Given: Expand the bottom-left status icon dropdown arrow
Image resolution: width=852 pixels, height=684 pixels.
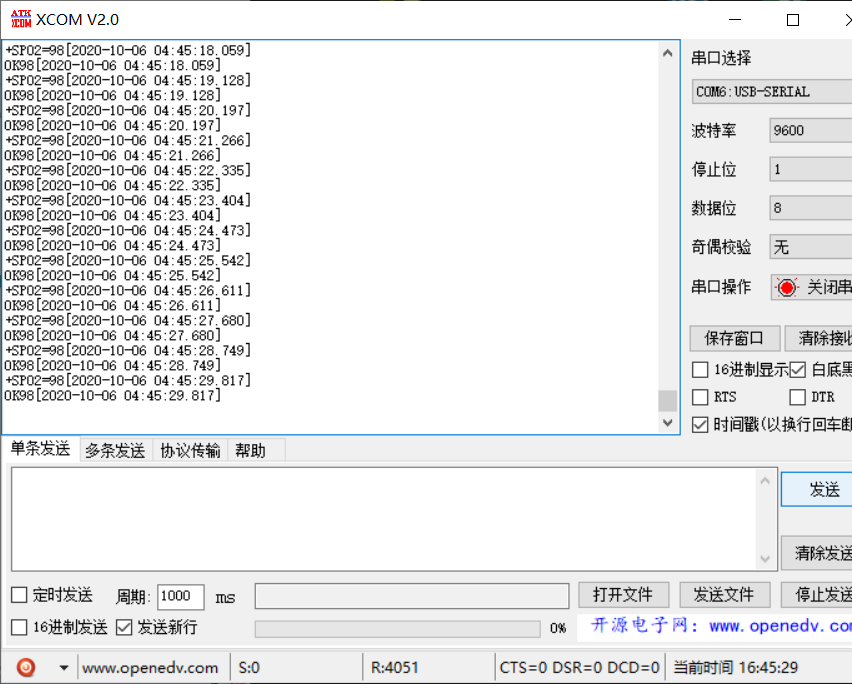Looking at the screenshot, I should [64, 667].
